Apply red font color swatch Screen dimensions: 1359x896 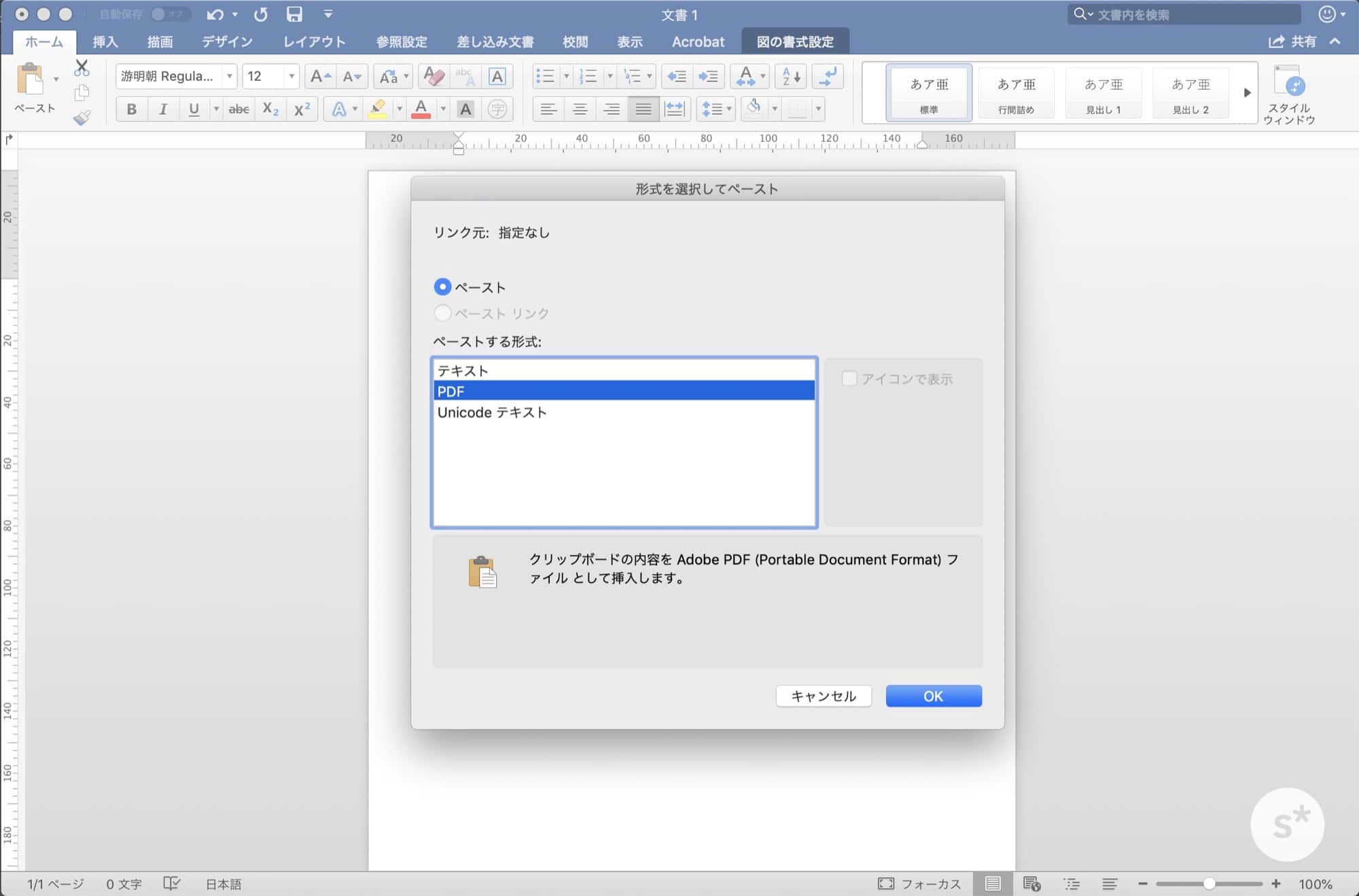pos(421,109)
